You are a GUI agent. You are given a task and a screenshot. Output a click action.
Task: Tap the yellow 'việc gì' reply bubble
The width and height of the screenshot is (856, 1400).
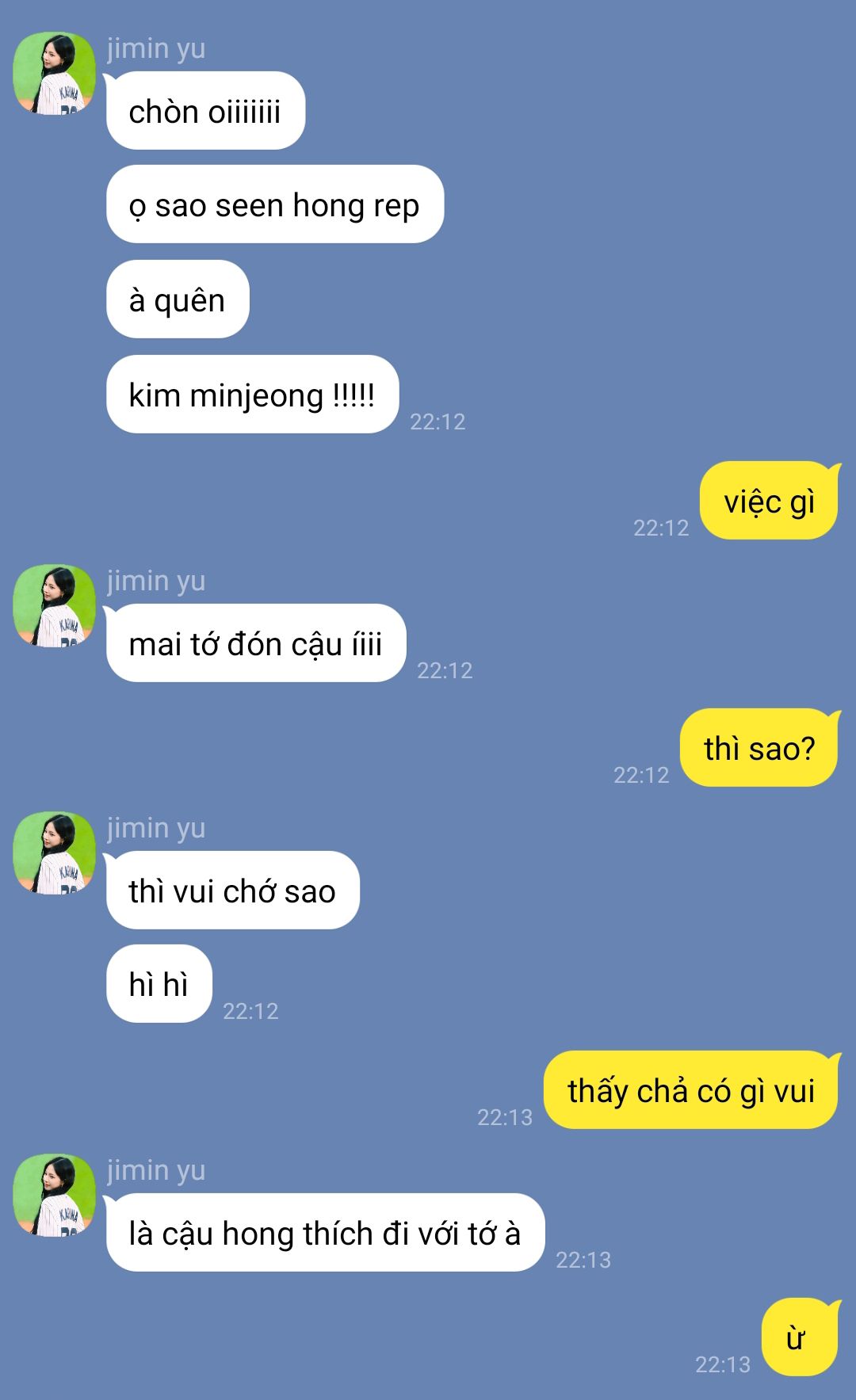coord(769,501)
